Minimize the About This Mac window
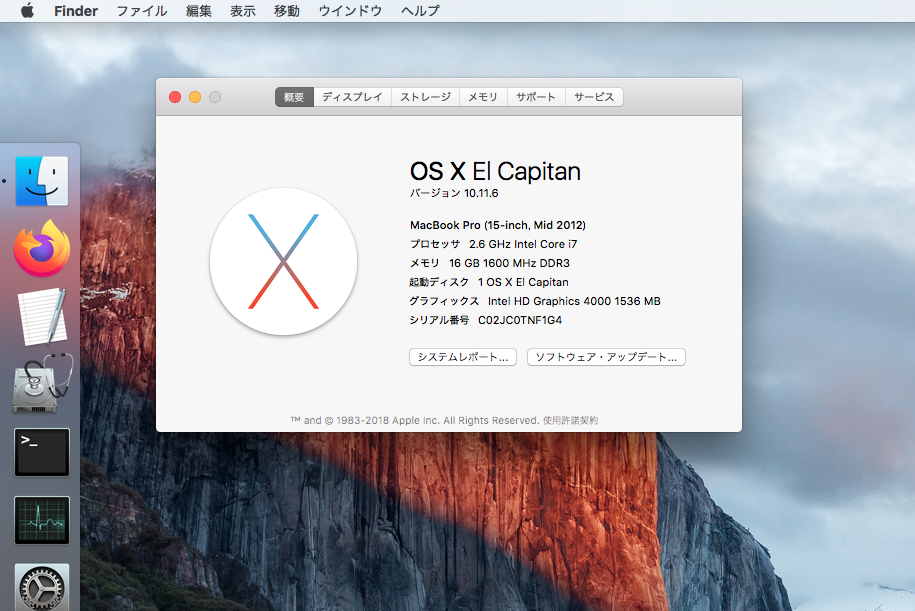 (x=195, y=97)
